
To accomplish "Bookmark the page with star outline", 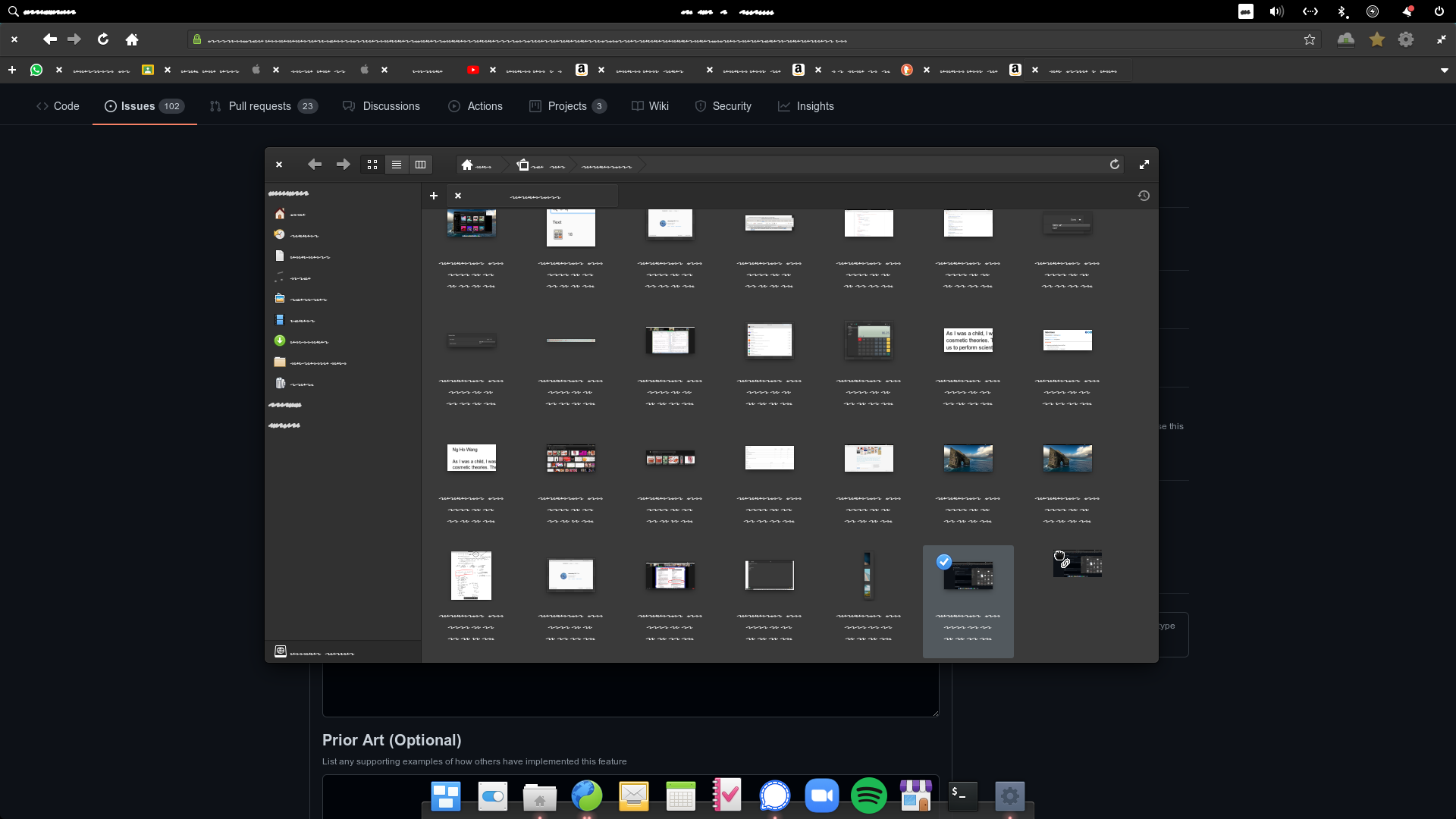I will (1310, 39).
